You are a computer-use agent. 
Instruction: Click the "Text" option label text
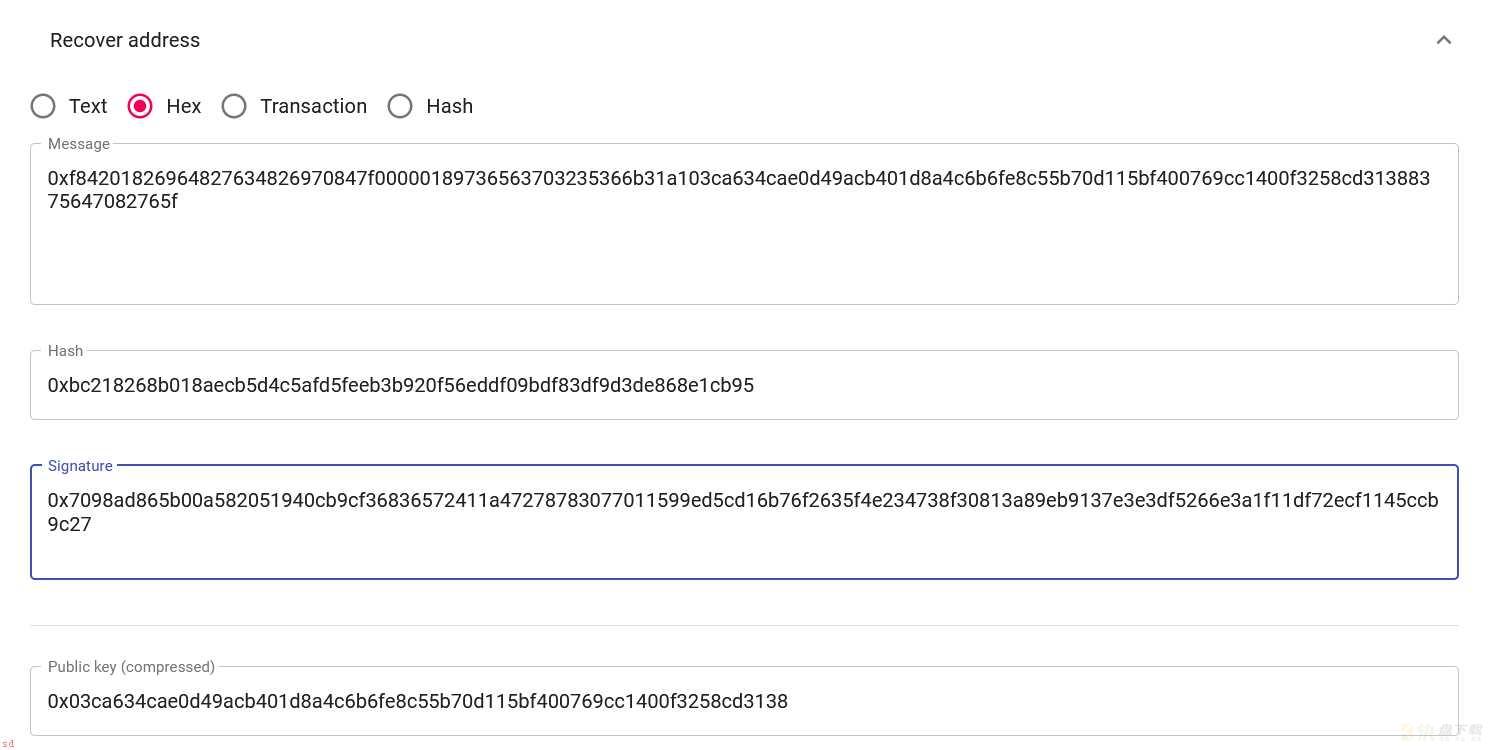(88, 106)
